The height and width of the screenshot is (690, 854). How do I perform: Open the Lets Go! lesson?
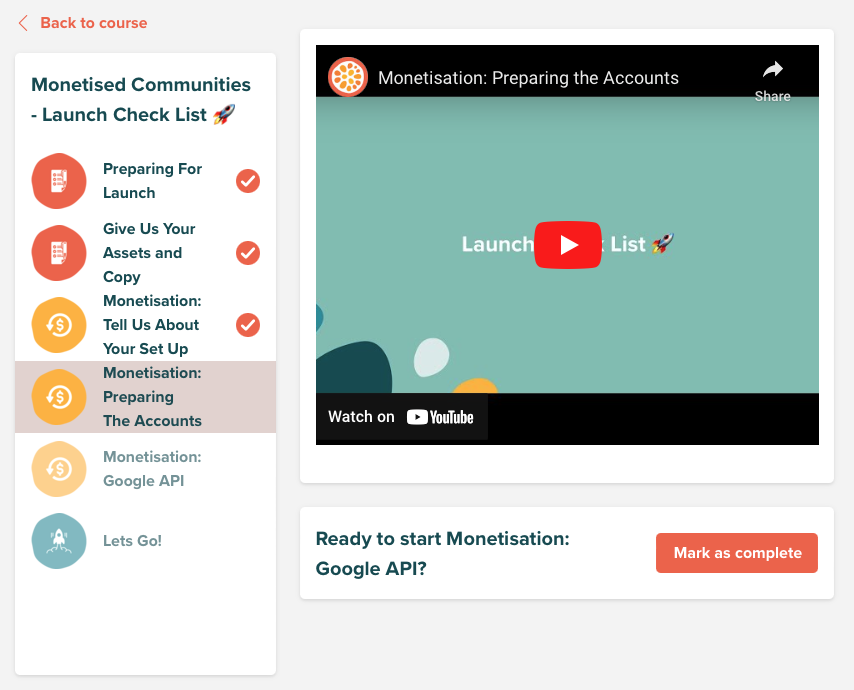point(145,541)
